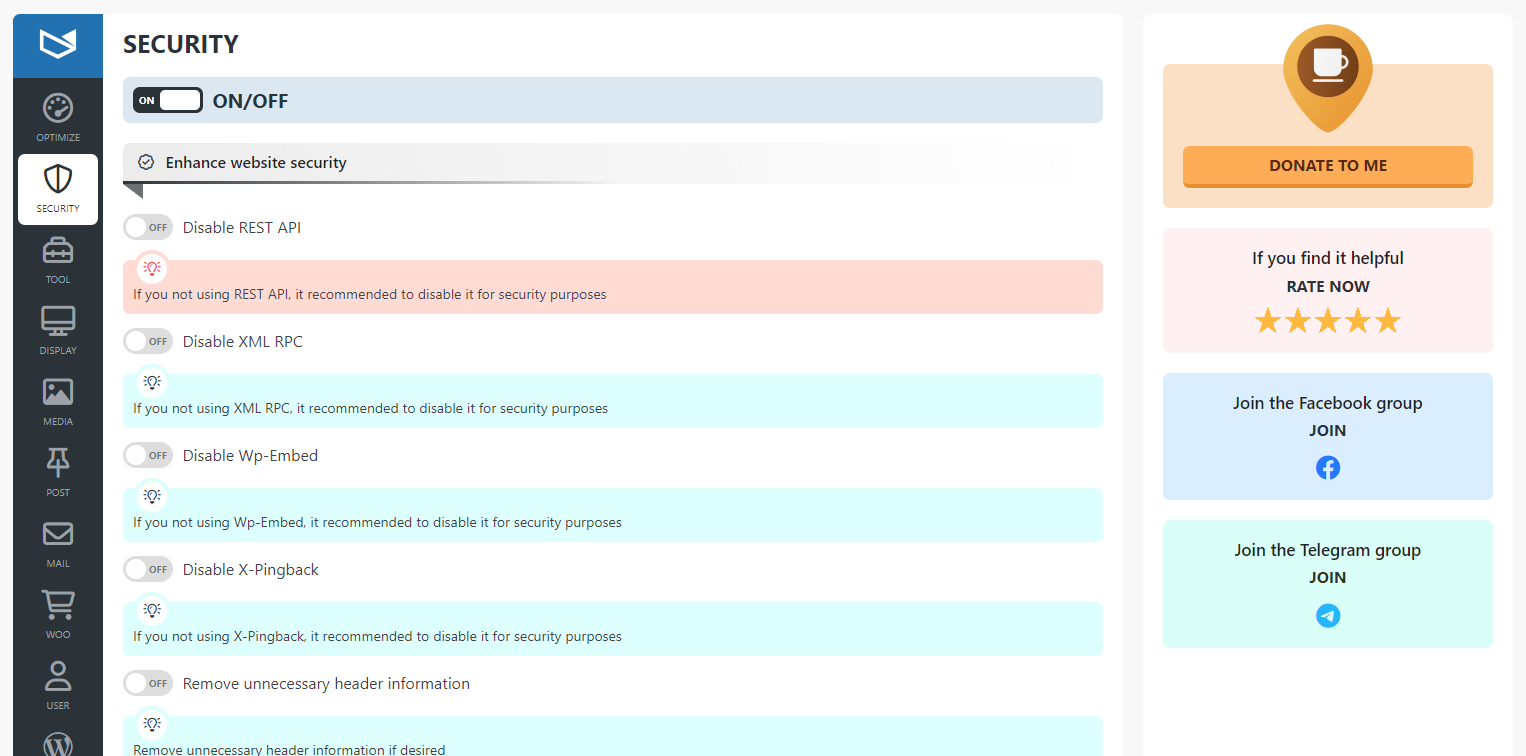
Task: Open the Optimize gauge icon in sidebar
Action: point(58,108)
